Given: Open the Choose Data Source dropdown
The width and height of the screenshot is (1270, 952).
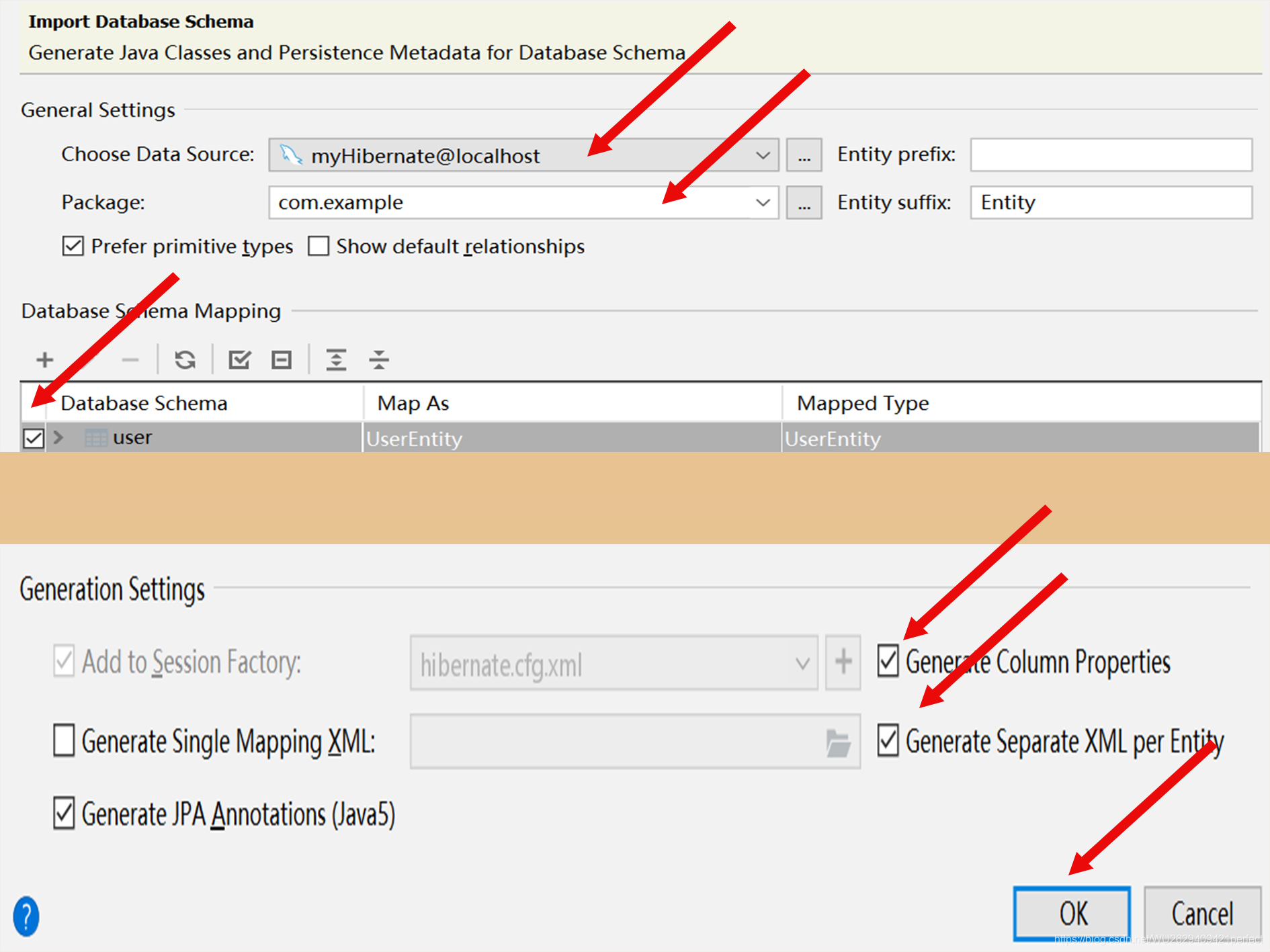Looking at the screenshot, I should coord(523,155).
